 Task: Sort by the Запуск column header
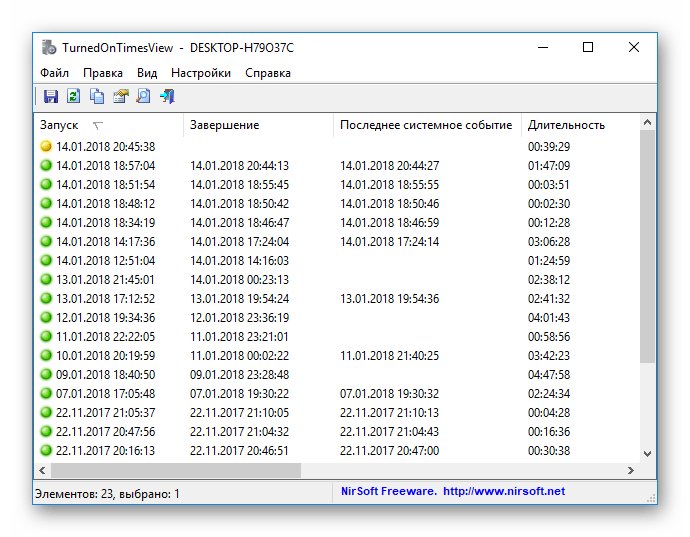(x=59, y=125)
